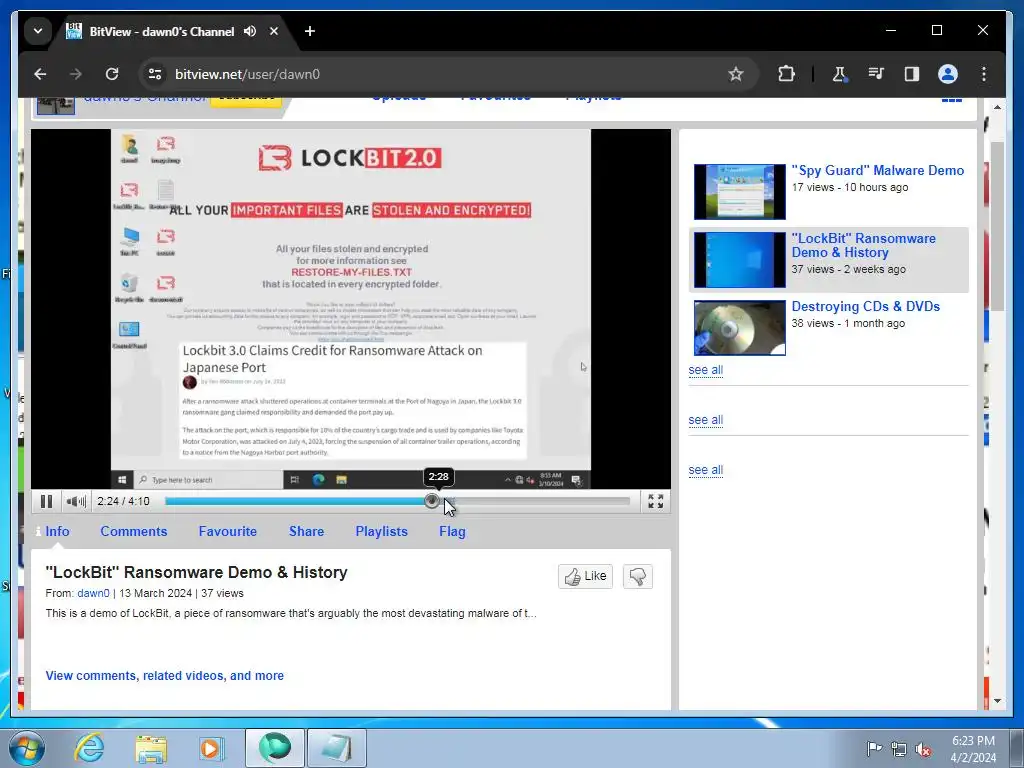The image size is (1024, 768).
Task: Click the Like thumbs-up button
Action: point(585,576)
